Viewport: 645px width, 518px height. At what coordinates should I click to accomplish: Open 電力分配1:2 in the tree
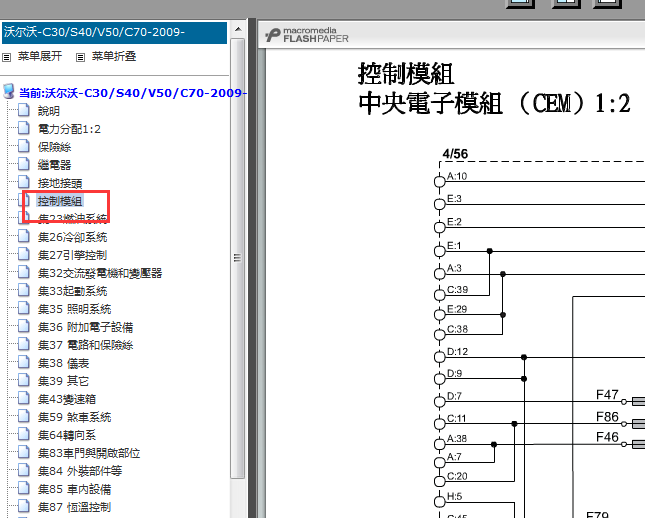(69, 129)
